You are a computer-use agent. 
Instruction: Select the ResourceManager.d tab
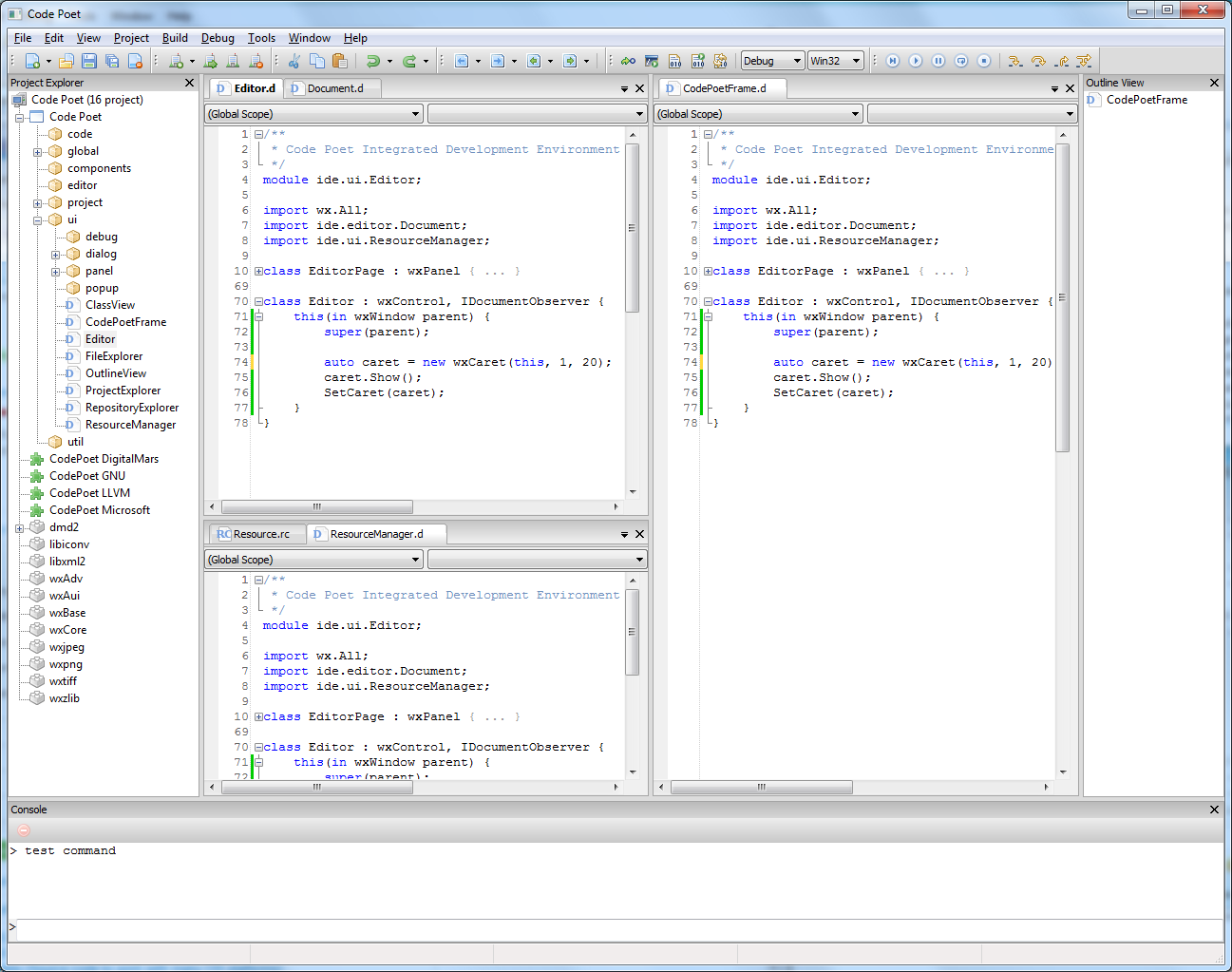(x=376, y=534)
